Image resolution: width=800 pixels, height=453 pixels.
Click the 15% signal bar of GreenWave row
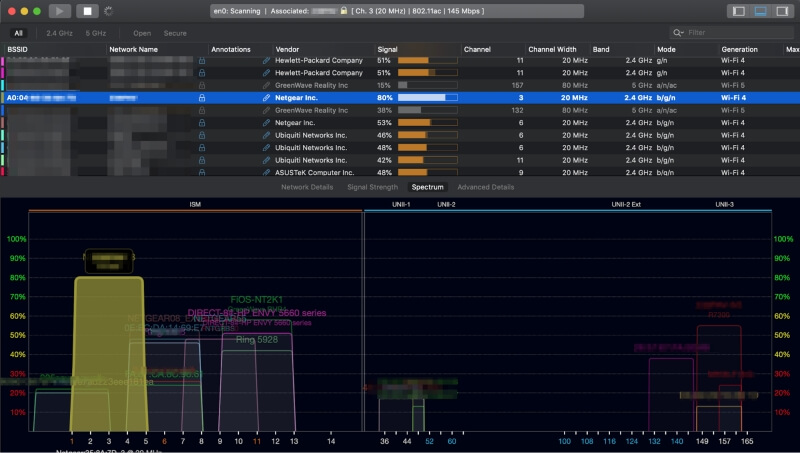click(428, 85)
